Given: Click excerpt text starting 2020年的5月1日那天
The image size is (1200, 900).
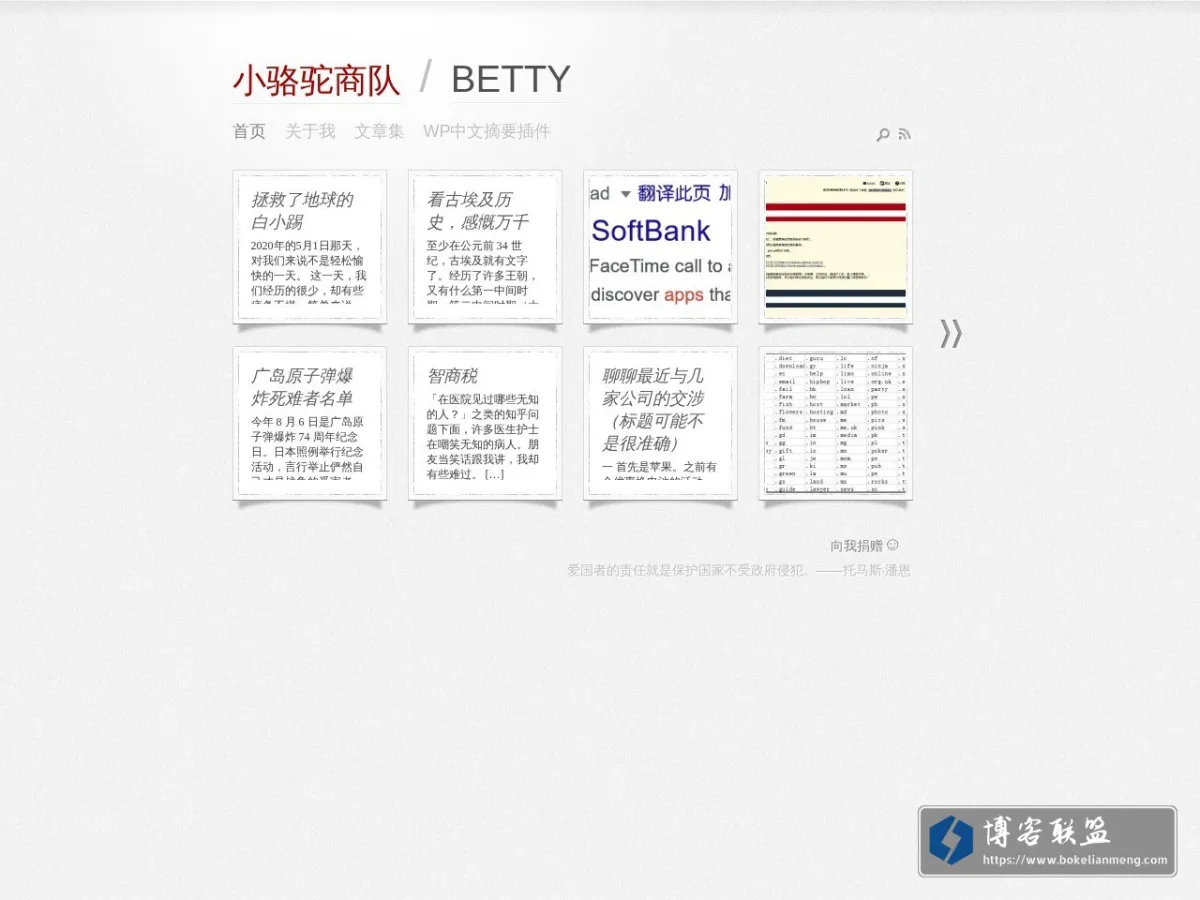Looking at the screenshot, I should point(309,271).
